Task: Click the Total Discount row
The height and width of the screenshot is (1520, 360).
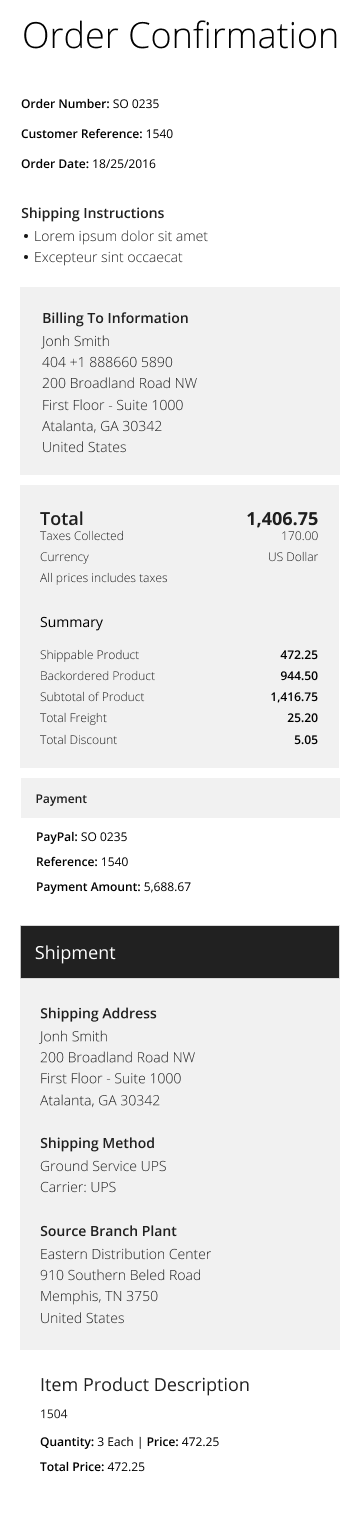Action: (x=179, y=740)
